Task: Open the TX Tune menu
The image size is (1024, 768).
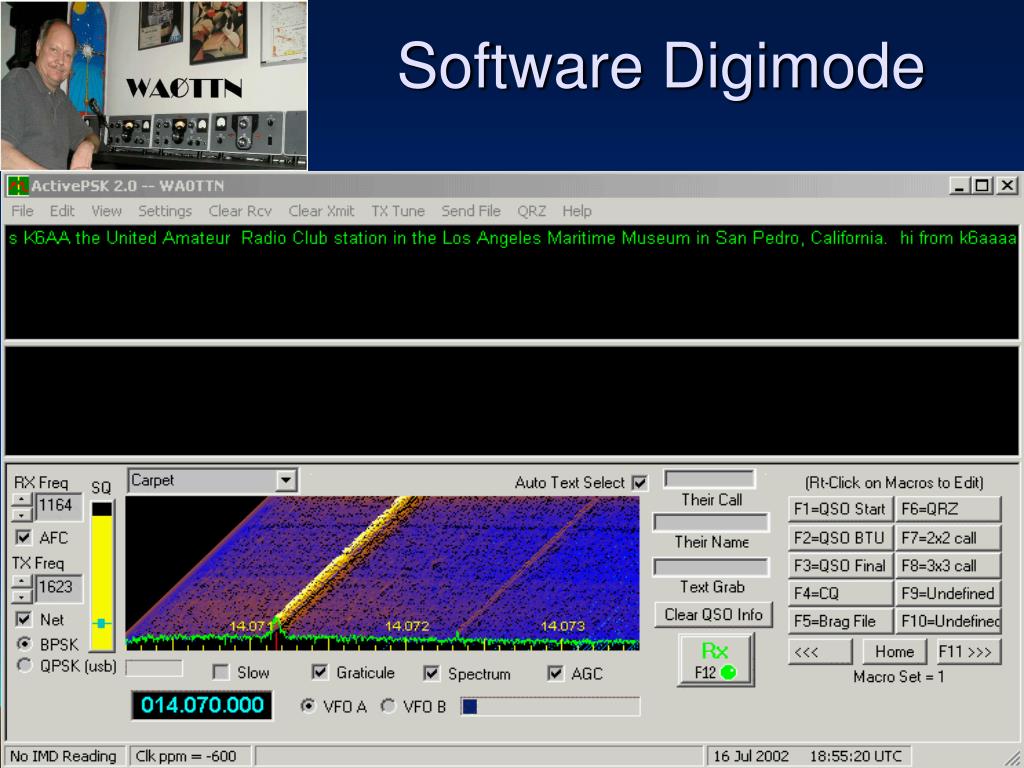Action: (396, 211)
